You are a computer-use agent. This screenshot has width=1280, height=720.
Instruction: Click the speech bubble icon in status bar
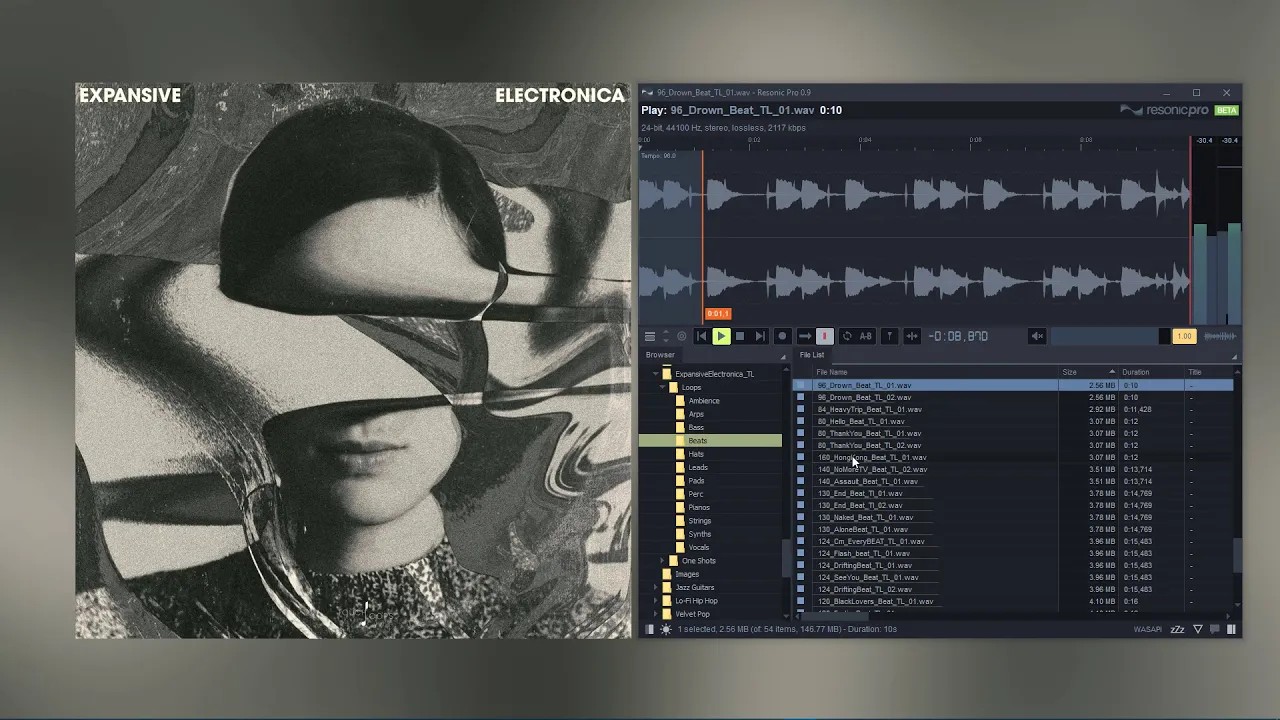tap(1215, 630)
